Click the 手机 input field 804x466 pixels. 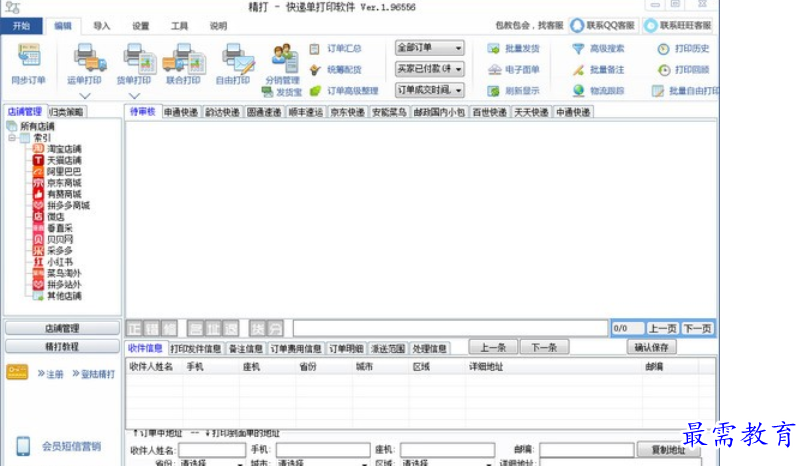point(323,450)
